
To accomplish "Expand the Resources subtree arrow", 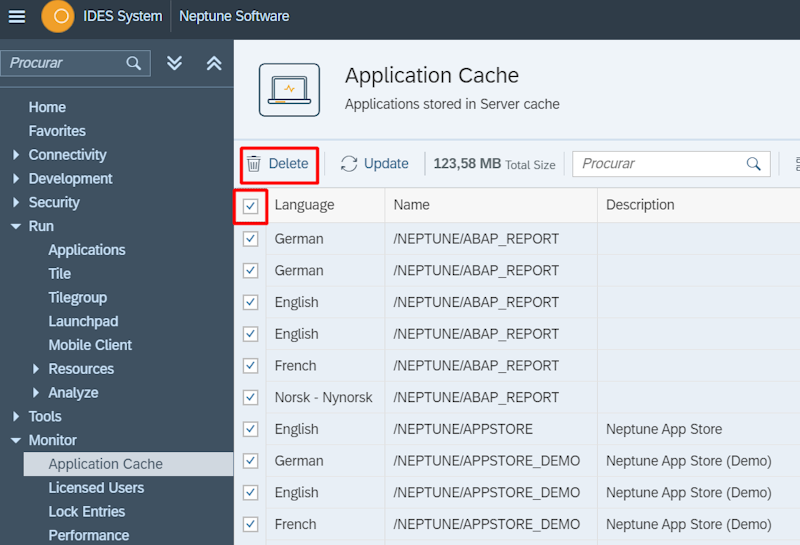I will click(x=36, y=369).
